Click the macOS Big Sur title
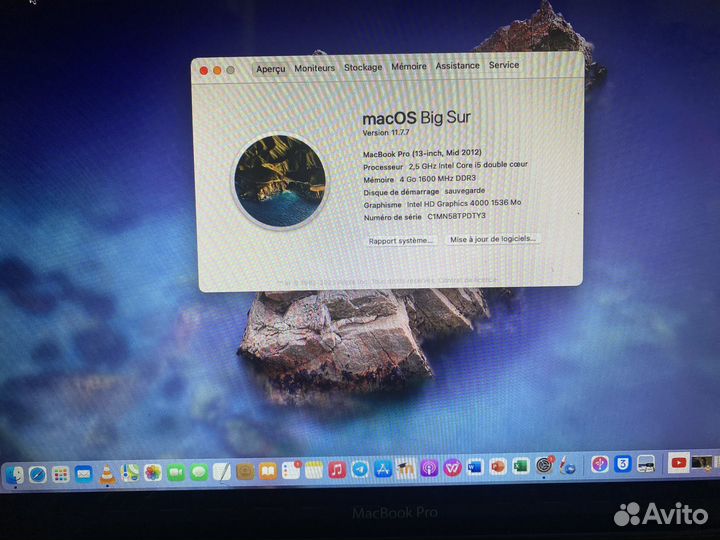 (x=416, y=118)
